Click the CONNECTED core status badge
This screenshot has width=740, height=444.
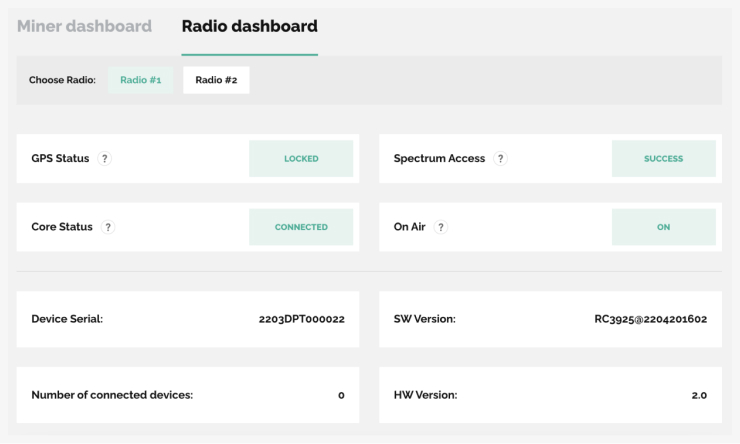click(301, 227)
